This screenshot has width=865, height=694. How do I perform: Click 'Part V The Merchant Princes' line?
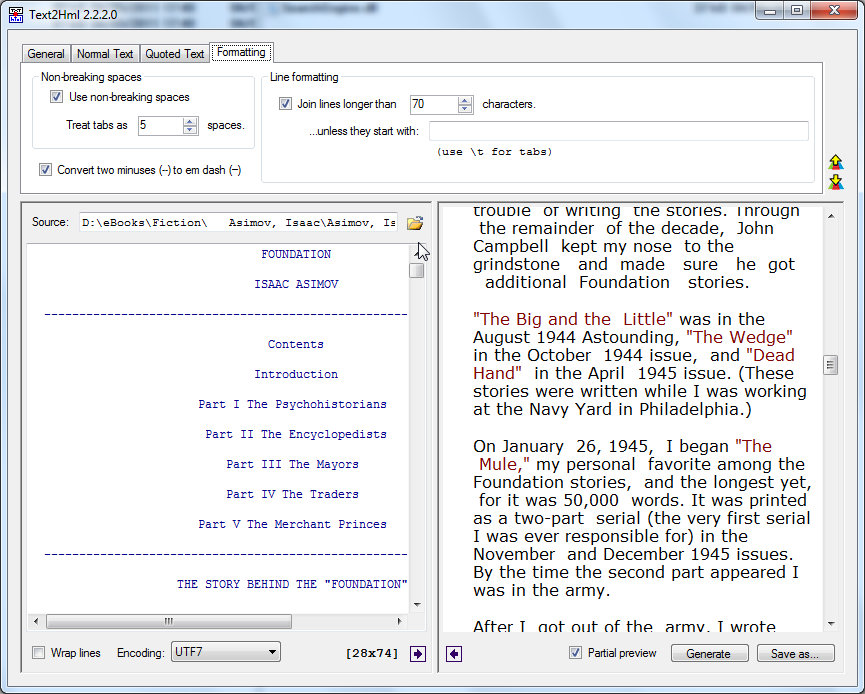pyautogui.click(x=292, y=525)
